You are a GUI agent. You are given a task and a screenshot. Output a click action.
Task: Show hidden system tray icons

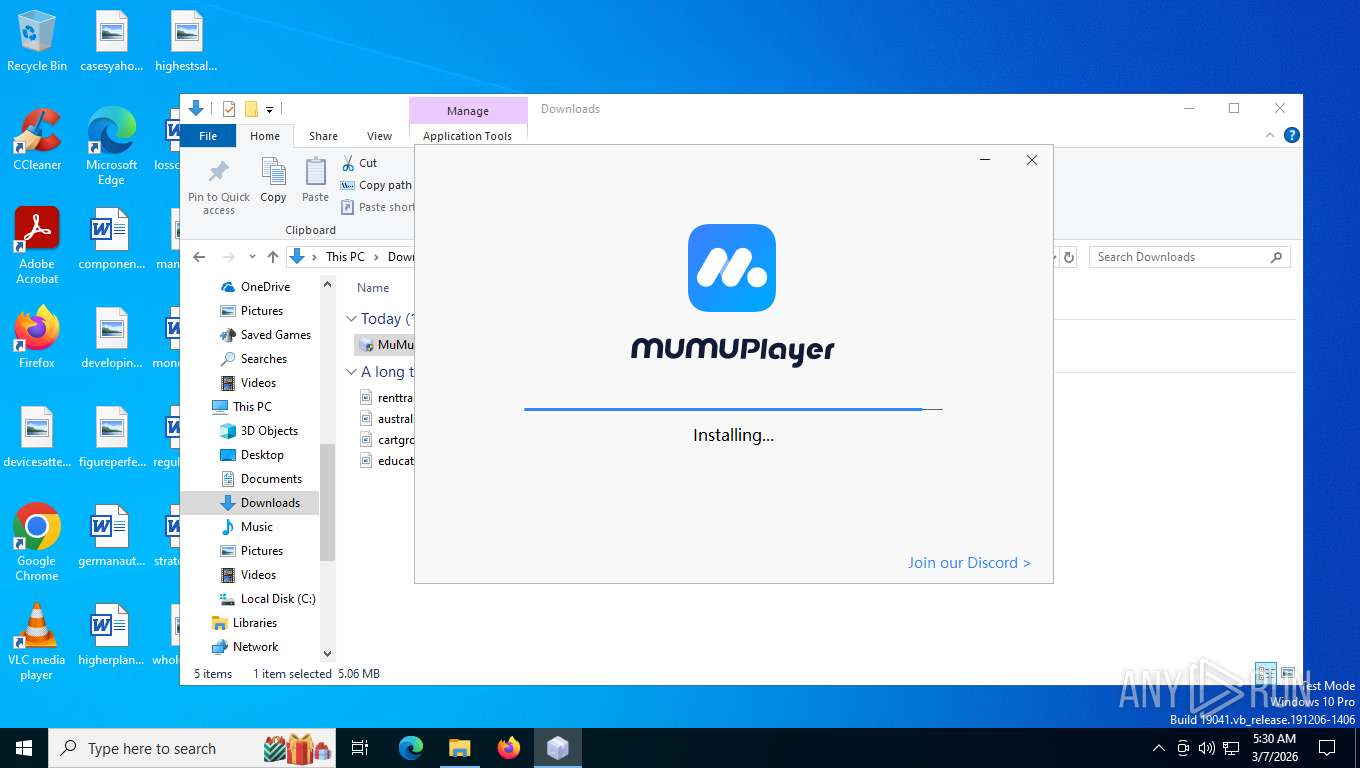click(1159, 748)
